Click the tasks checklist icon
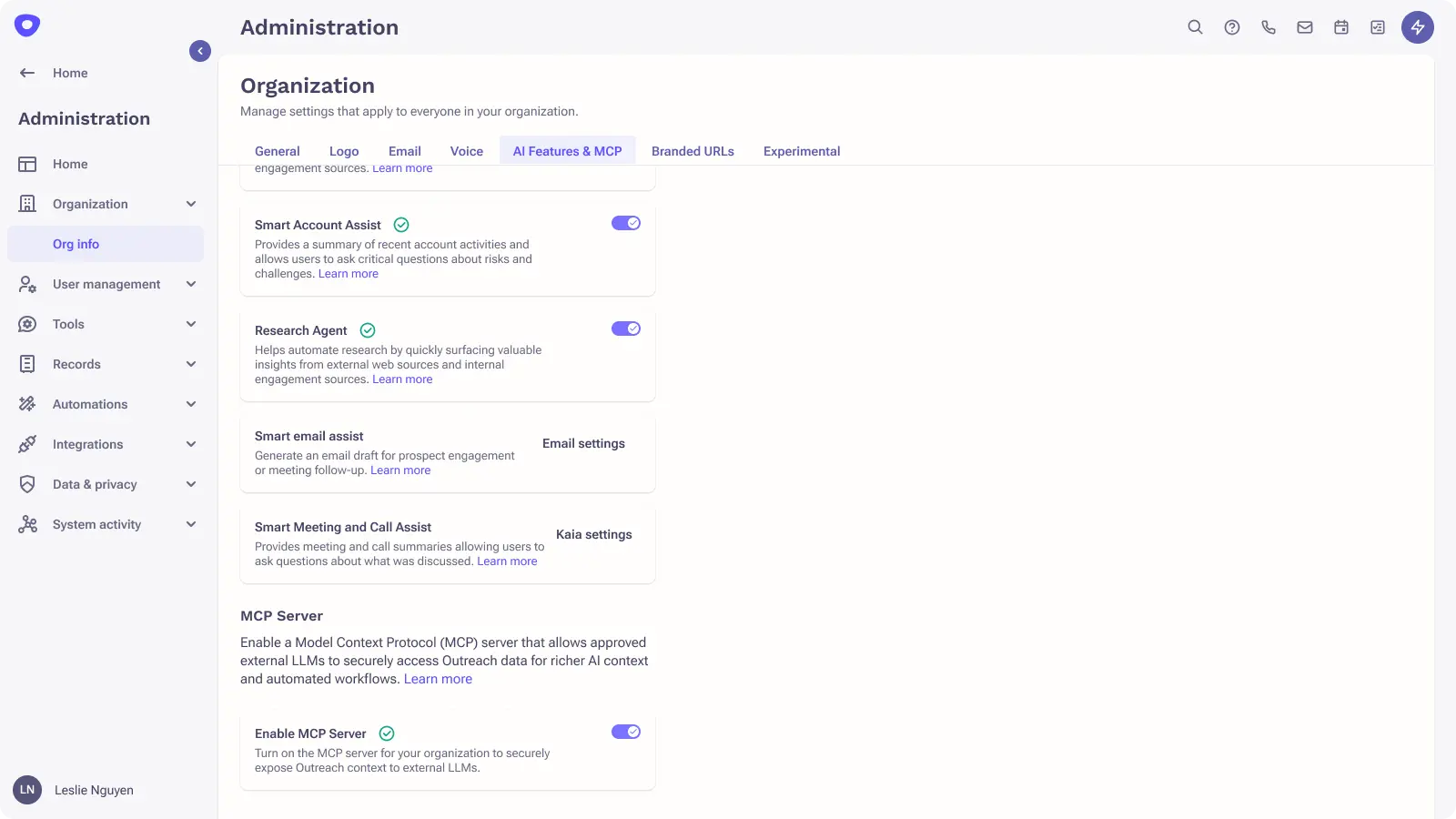This screenshot has height=819, width=1456. [1377, 27]
